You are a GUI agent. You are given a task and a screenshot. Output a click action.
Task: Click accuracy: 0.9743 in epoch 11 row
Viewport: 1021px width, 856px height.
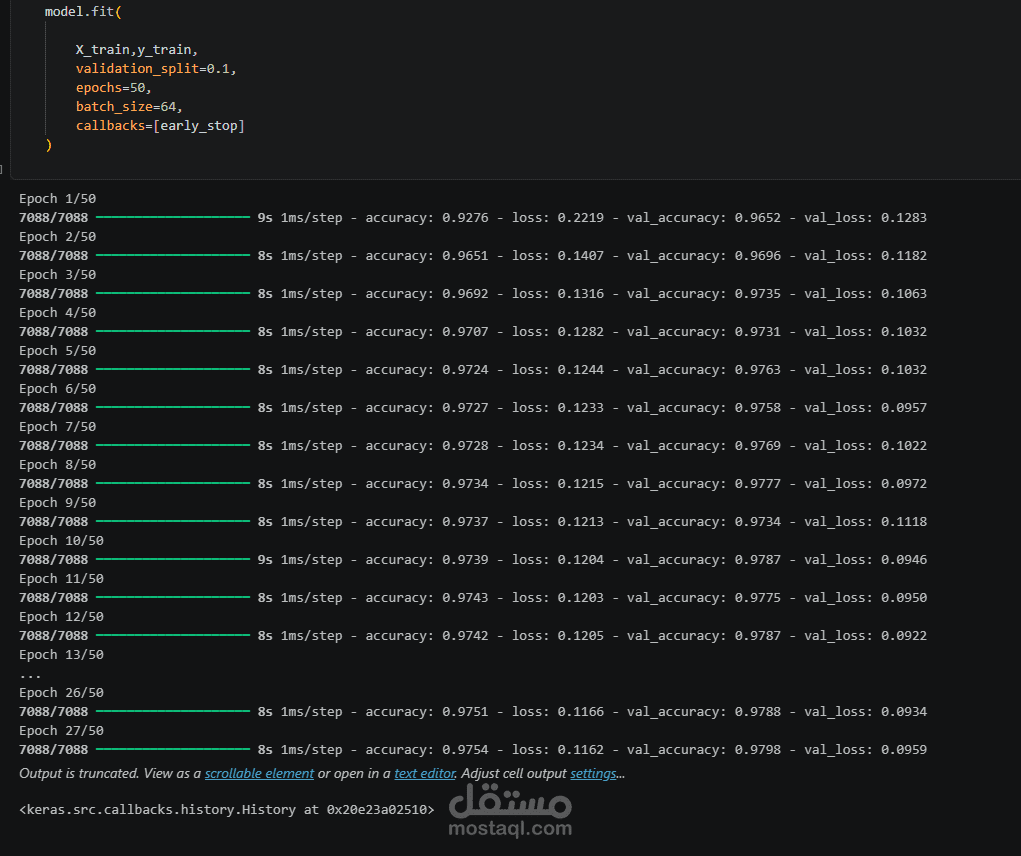pyautogui.click(x=427, y=598)
